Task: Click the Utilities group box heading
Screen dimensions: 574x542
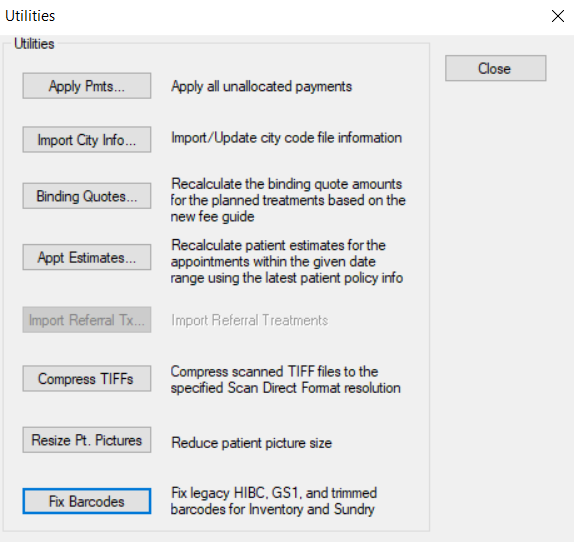Action: (x=34, y=44)
